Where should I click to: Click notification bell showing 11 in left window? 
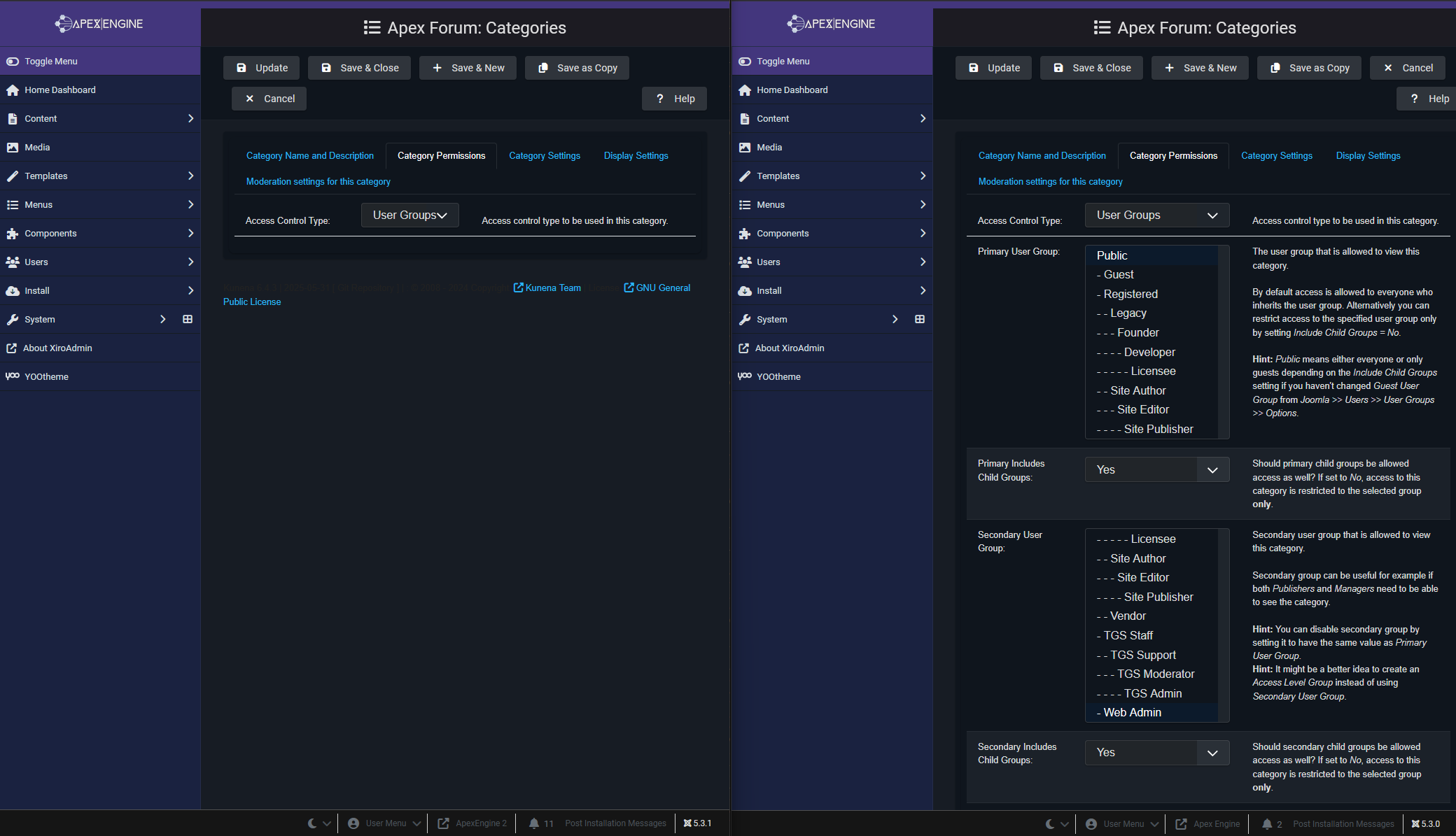534,823
